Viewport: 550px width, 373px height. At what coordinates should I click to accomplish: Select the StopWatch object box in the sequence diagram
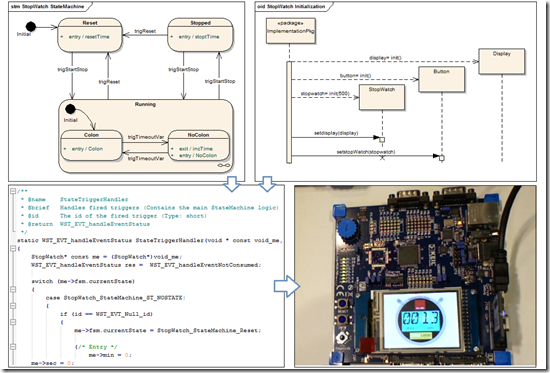[382, 97]
